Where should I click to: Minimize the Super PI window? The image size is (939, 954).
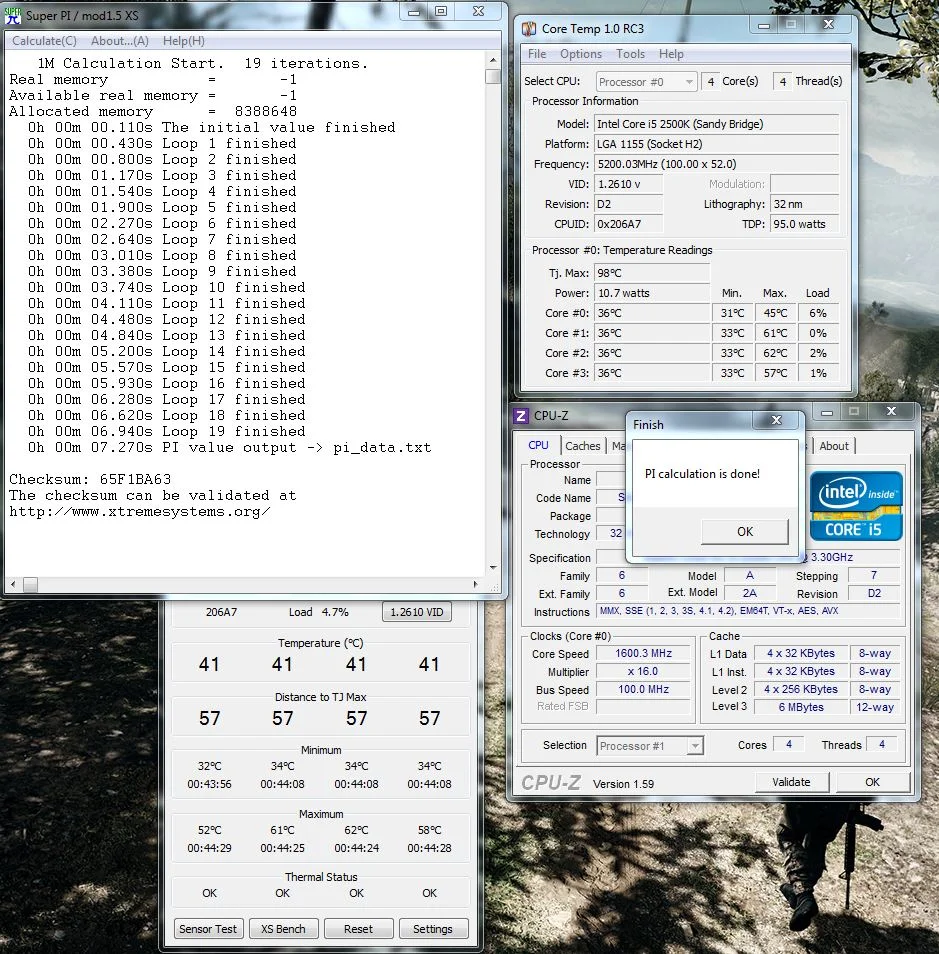414,12
